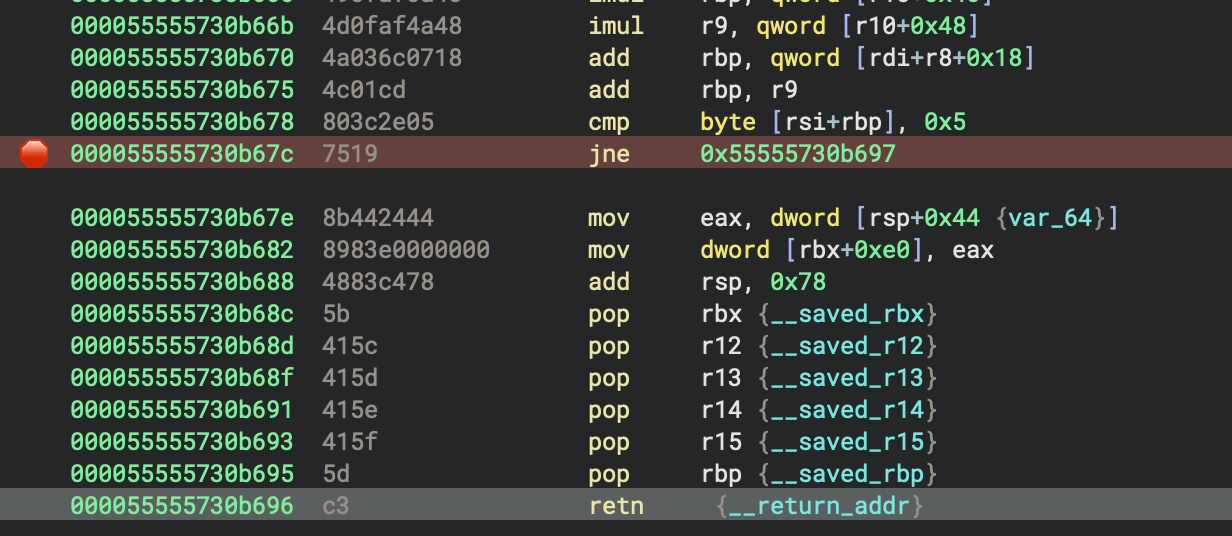
Task: Click opcode bytes 7519
Action: [350, 154]
